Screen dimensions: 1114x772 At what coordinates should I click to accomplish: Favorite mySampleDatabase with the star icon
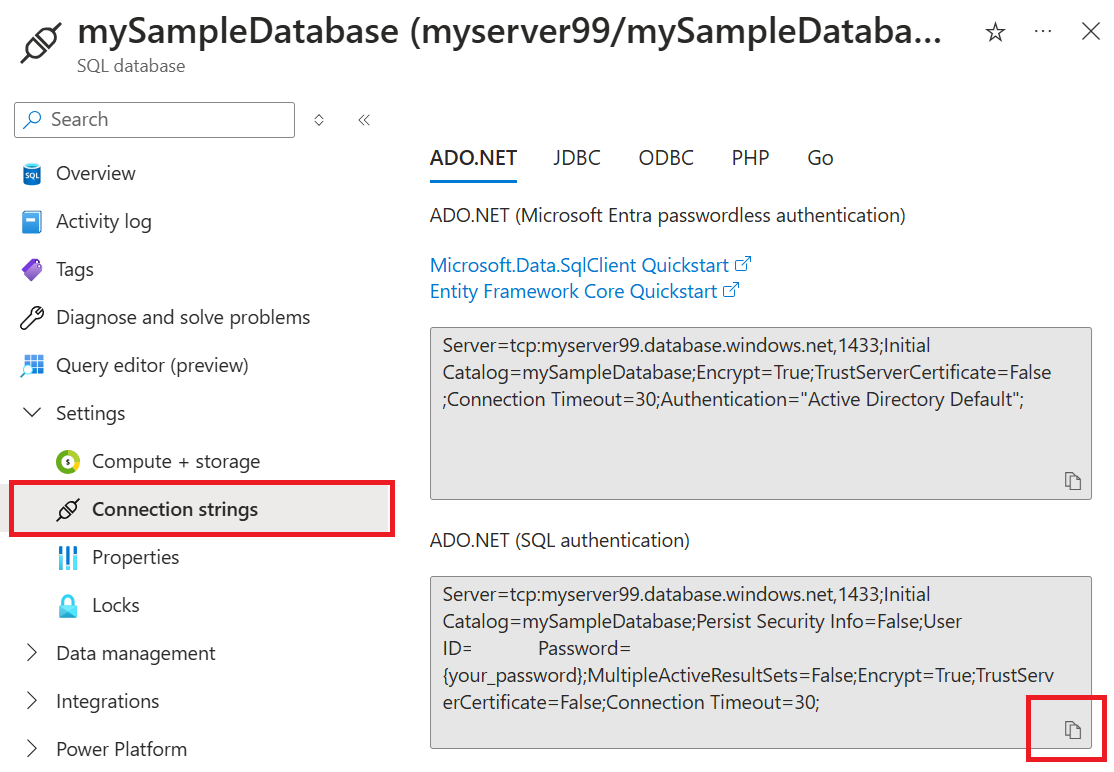click(x=995, y=32)
